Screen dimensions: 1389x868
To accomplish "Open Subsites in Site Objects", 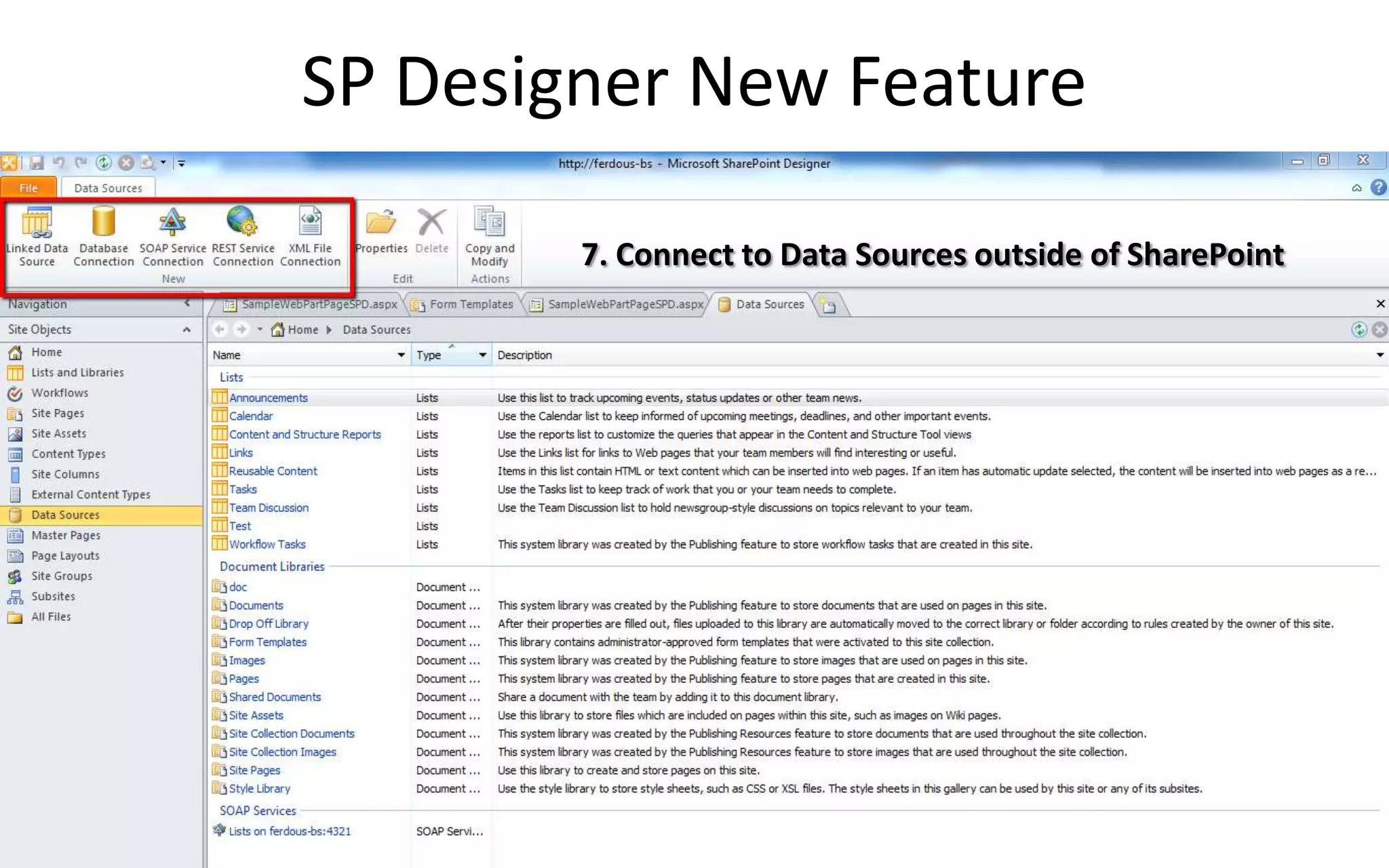I will 53,596.
